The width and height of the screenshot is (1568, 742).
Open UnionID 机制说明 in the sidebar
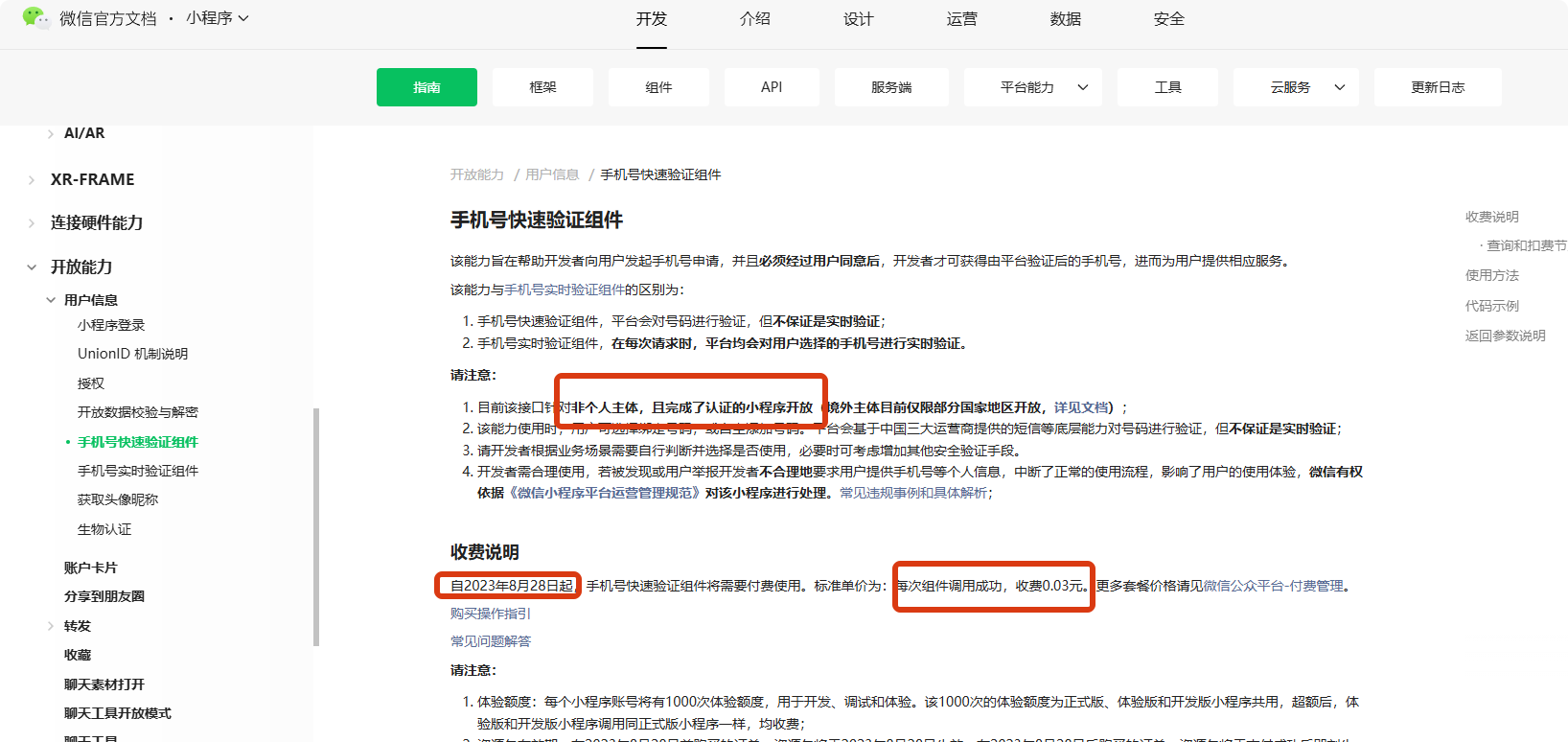click(x=133, y=354)
